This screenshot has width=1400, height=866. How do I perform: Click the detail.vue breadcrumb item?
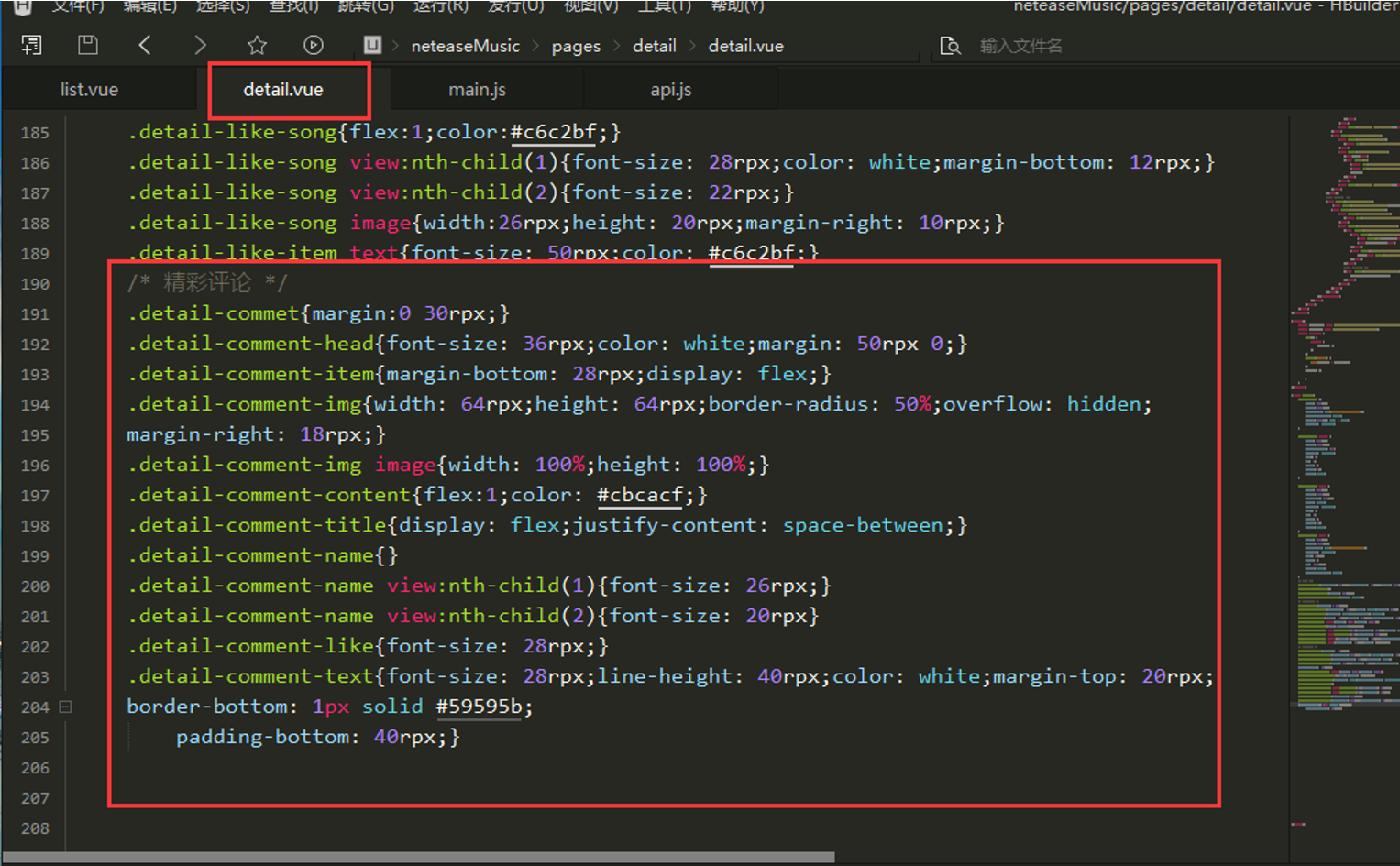pyautogui.click(x=745, y=46)
